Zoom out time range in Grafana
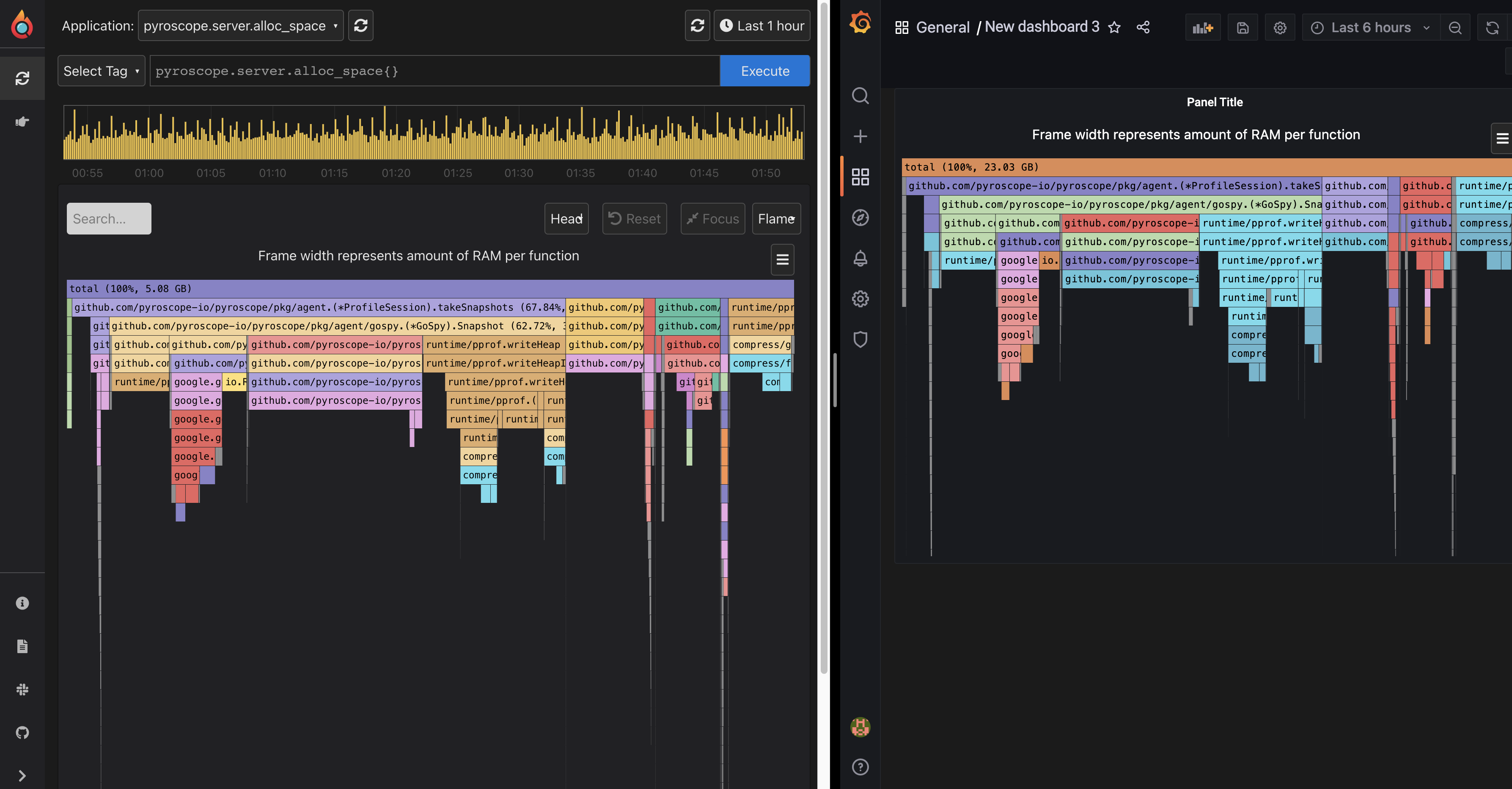Screen dimensions: 1512x789 [x=1455, y=28]
